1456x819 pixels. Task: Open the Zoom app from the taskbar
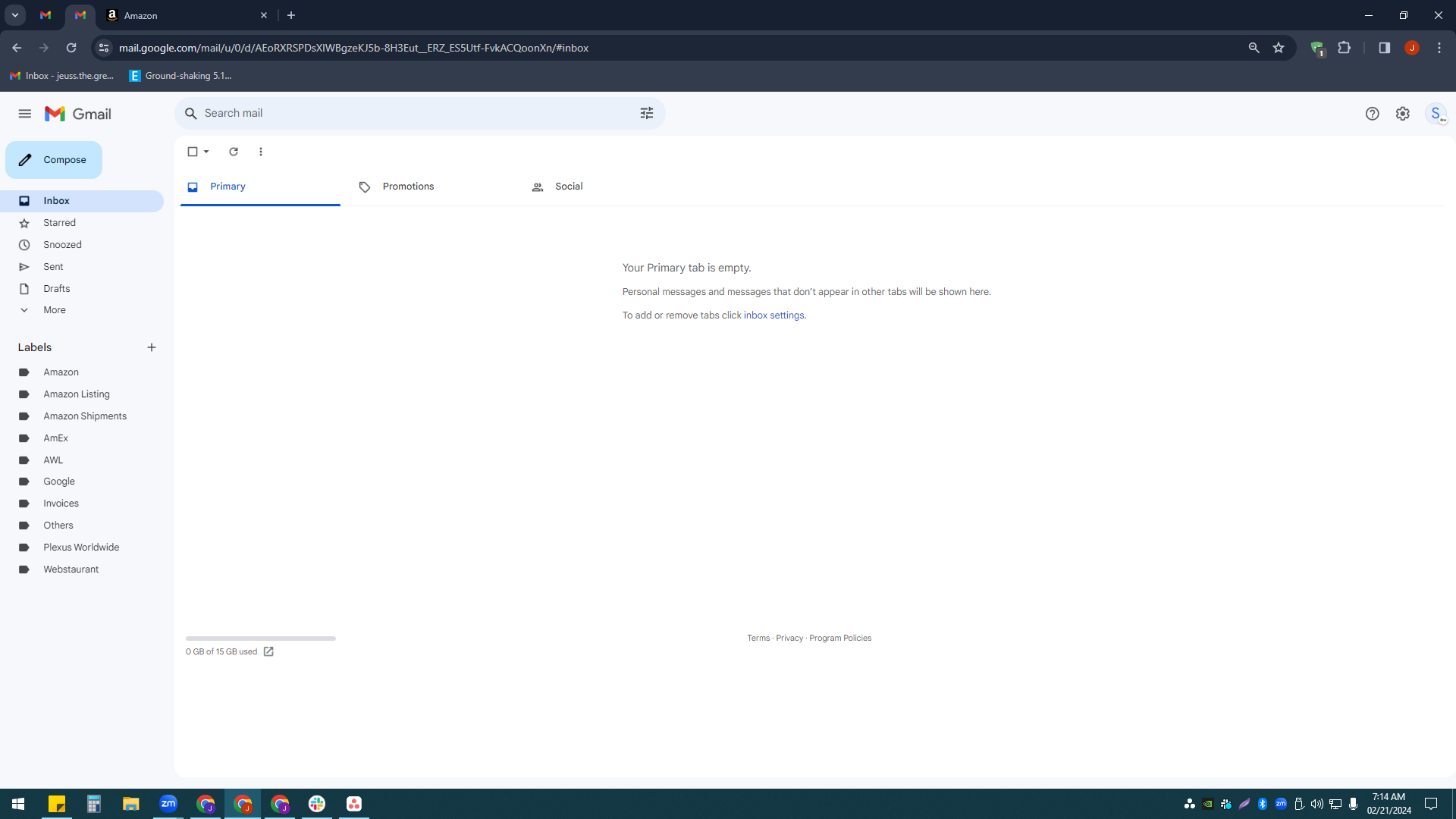pyautogui.click(x=168, y=804)
